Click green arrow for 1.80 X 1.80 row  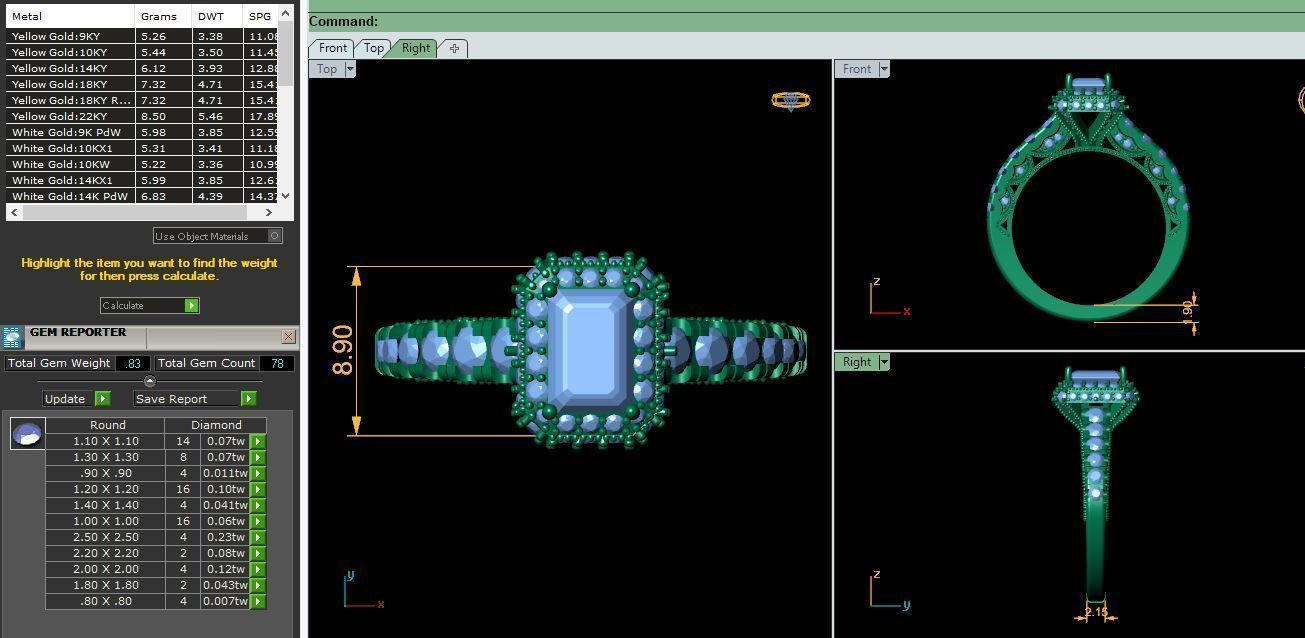pyautogui.click(x=258, y=585)
